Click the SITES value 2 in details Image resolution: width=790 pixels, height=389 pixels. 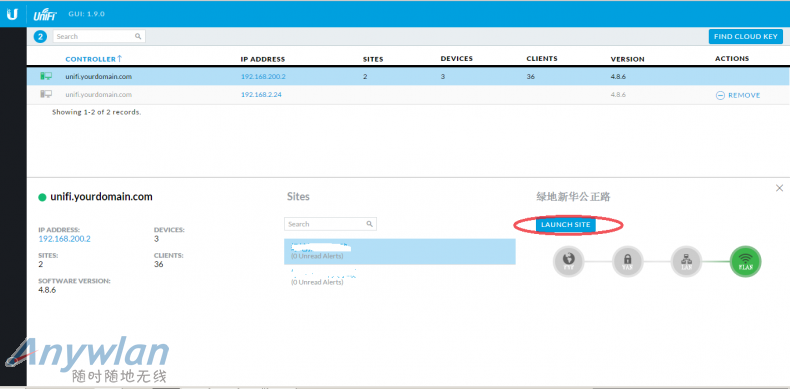41,264
